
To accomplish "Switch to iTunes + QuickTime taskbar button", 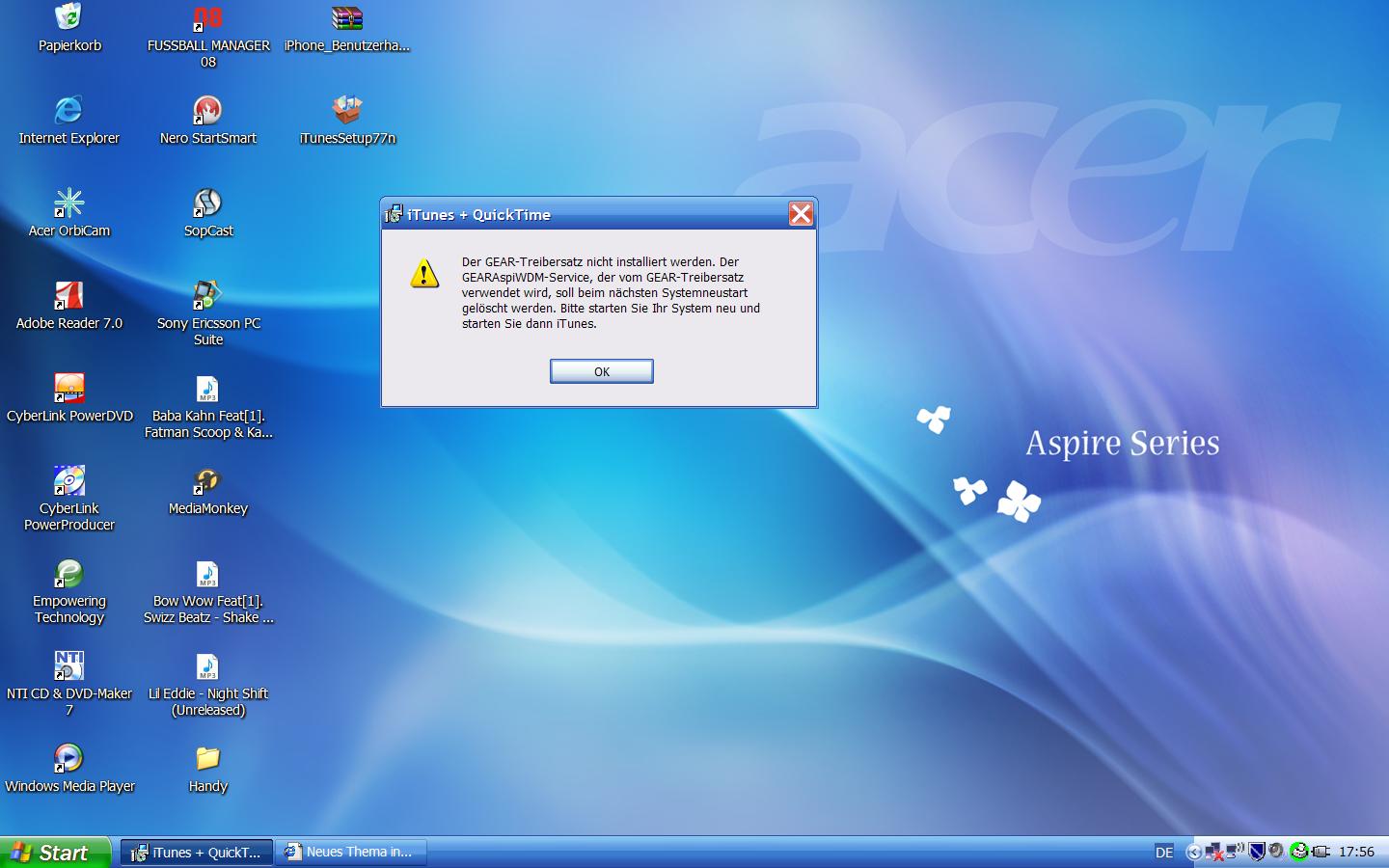I will (197, 853).
